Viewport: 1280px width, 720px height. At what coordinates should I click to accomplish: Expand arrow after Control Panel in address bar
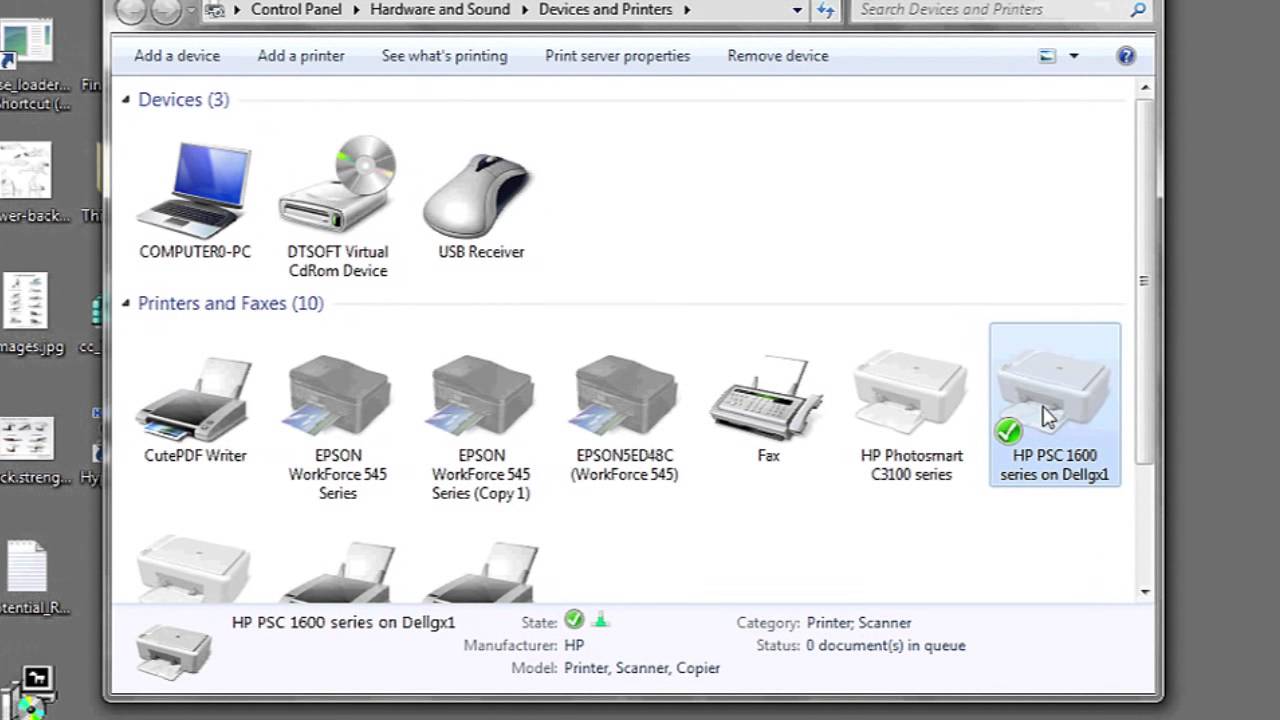tap(355, 10)
